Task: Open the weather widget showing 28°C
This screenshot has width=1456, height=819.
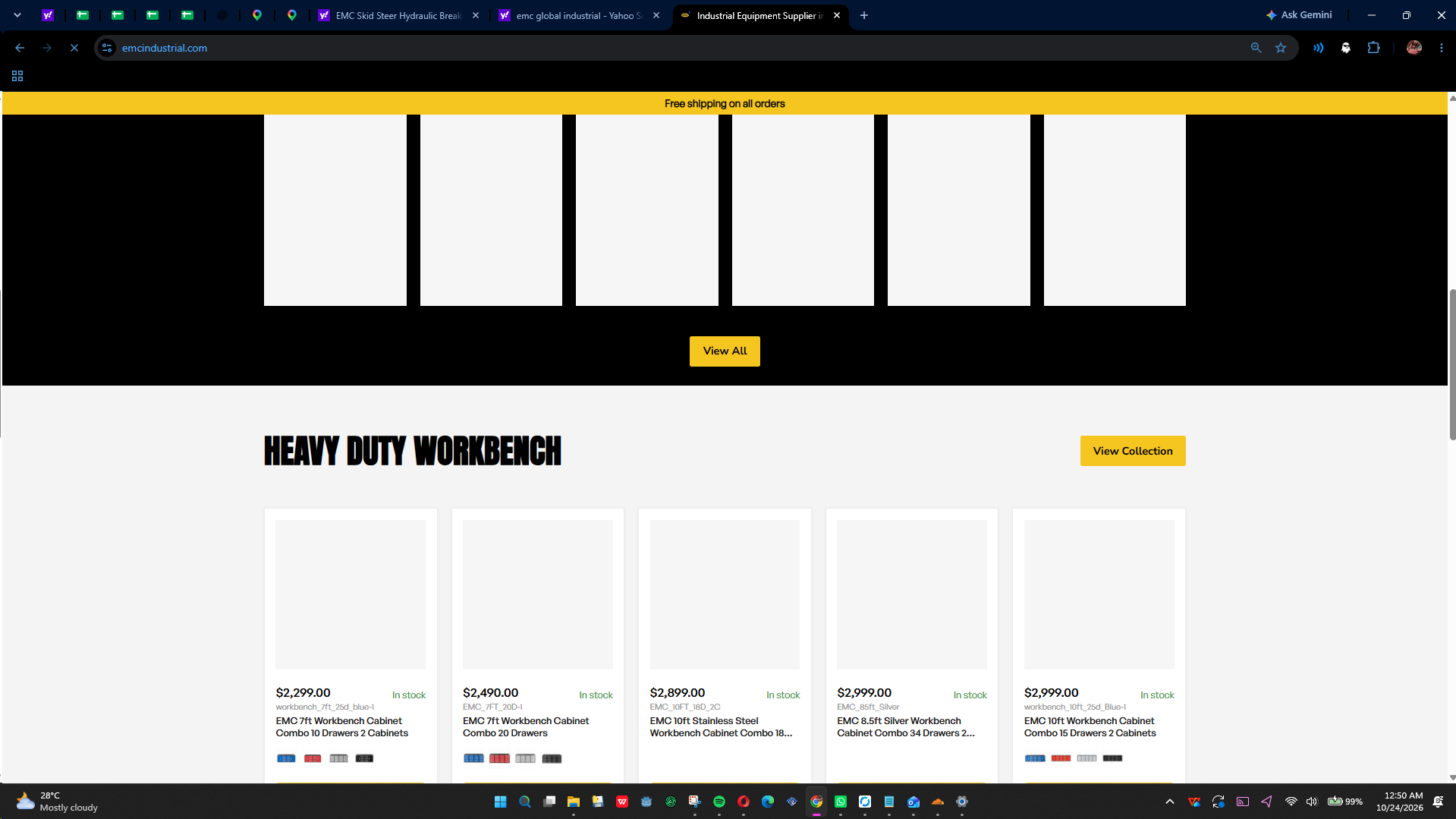Action: [x=58, y=802]
